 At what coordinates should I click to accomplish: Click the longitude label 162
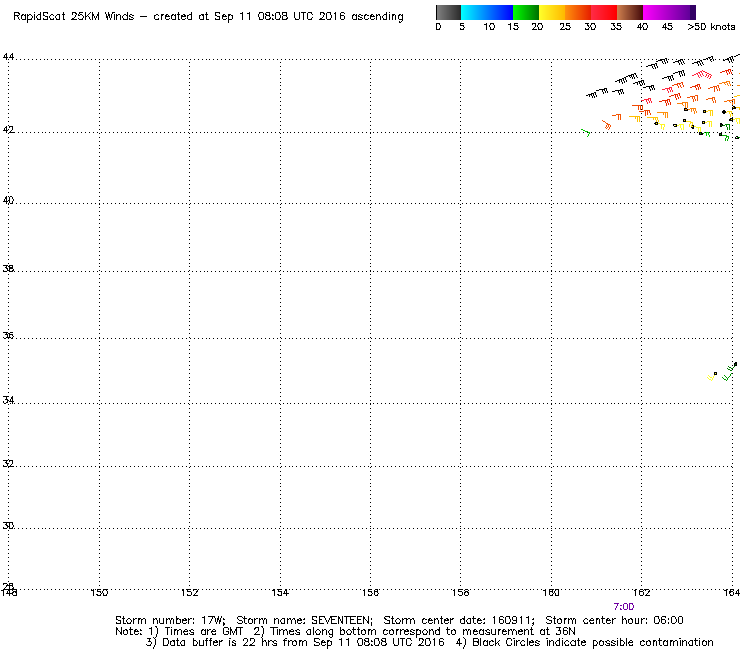(641, 592)
